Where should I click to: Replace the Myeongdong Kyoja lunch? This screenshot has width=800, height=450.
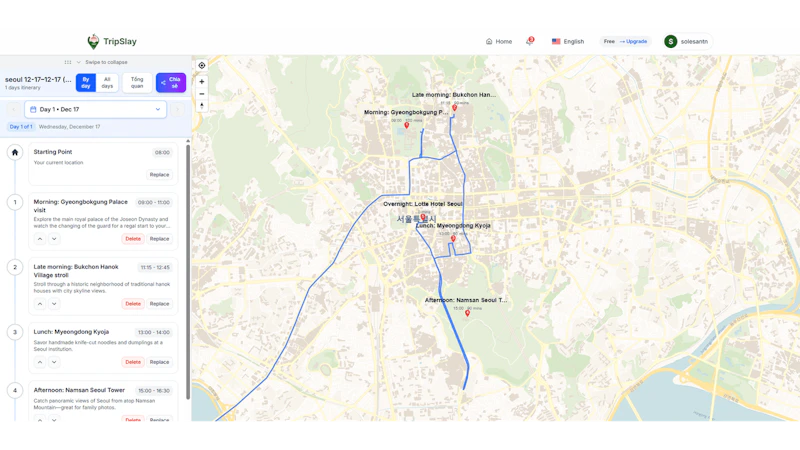(159, 362)
